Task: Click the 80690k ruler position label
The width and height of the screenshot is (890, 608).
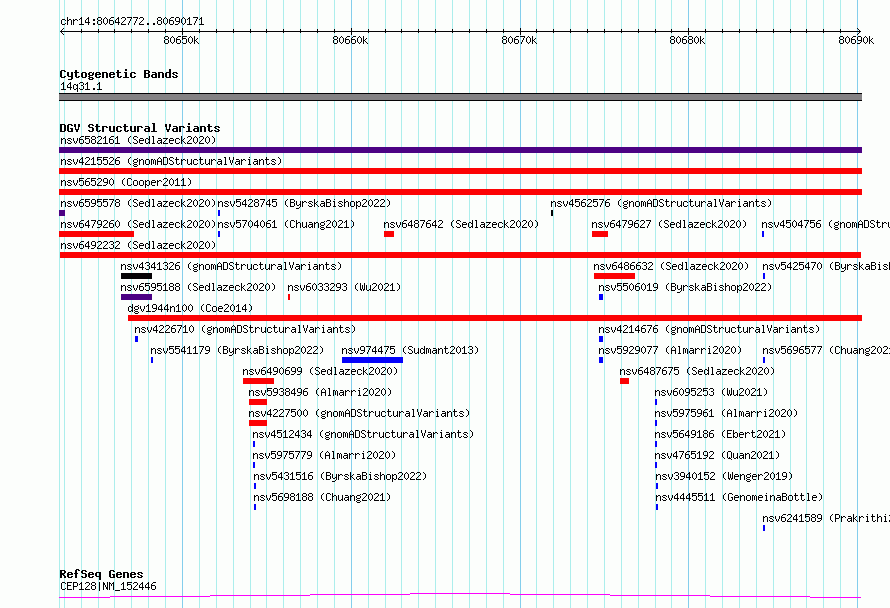Action: coord(857,40)
